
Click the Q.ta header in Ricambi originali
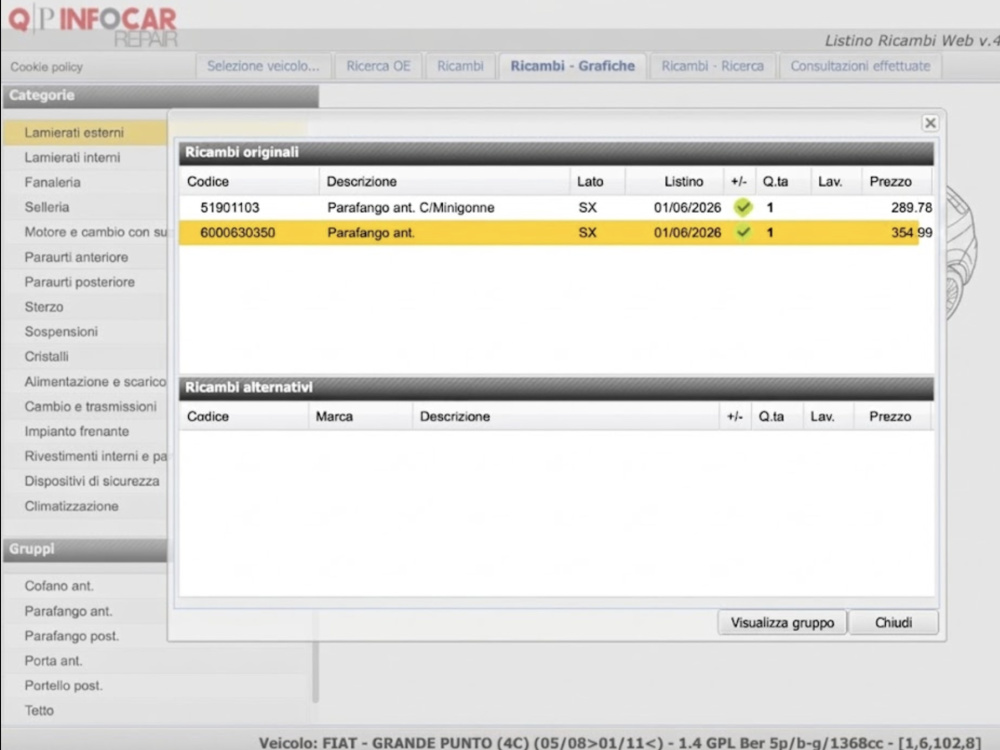pyautogui.click(x=783, y=182)
